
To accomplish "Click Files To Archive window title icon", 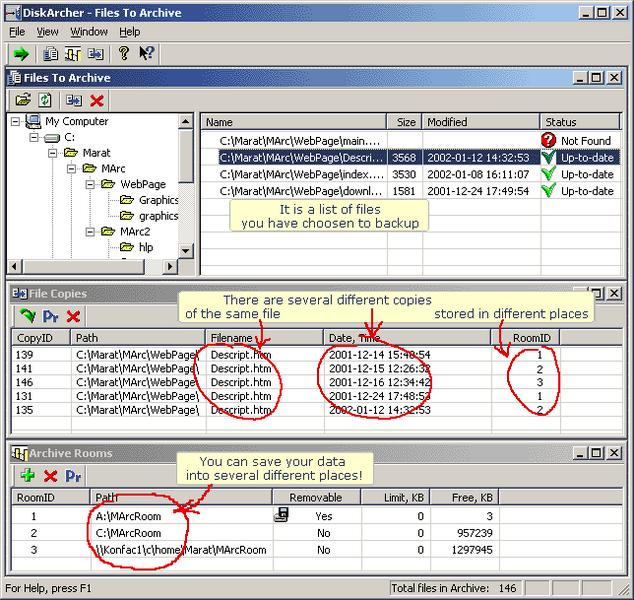I will tap(15, 77).
